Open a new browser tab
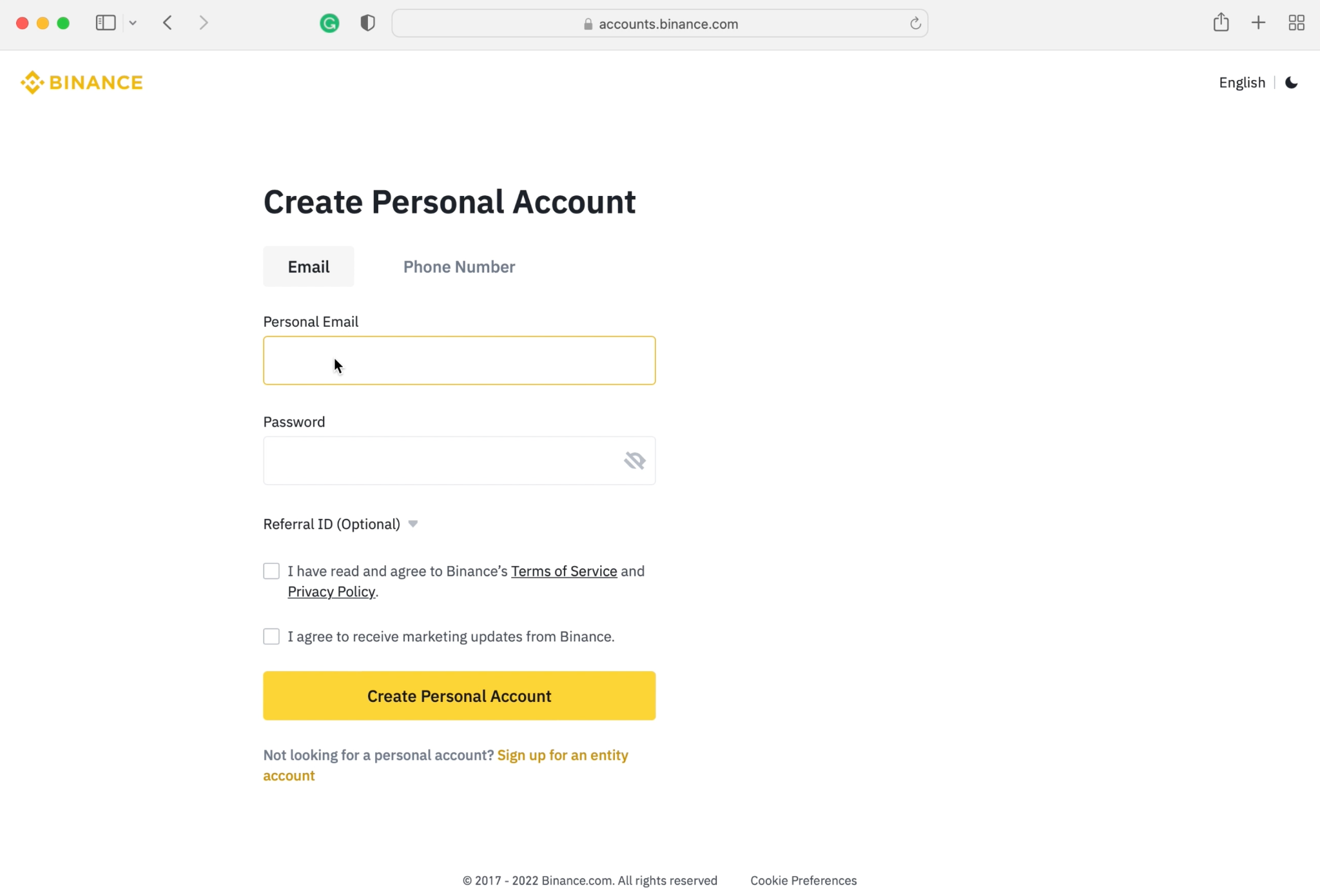 tap(1258, 23)
